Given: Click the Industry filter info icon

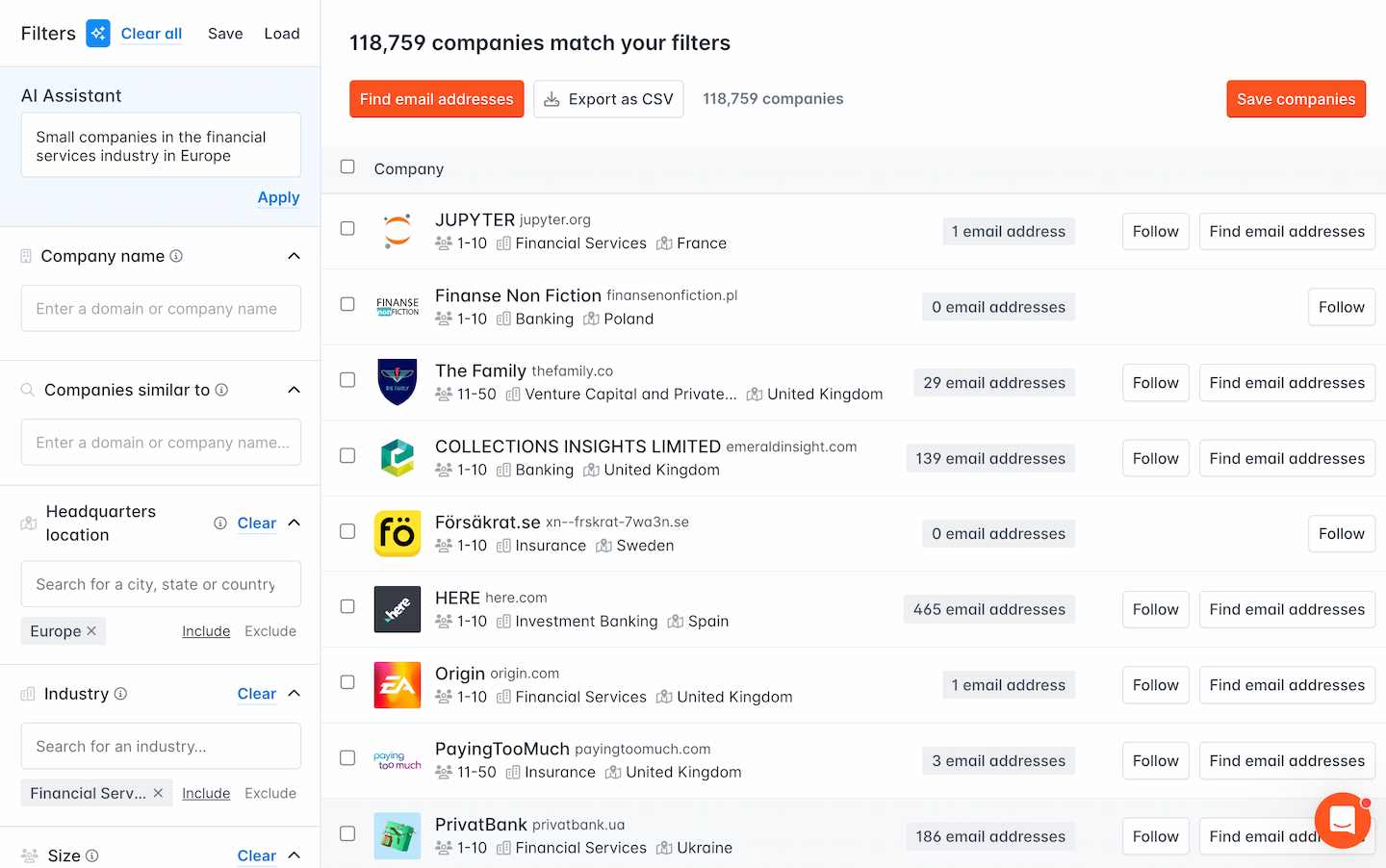Looking at the screenshot, I should [x=120, y=694].
